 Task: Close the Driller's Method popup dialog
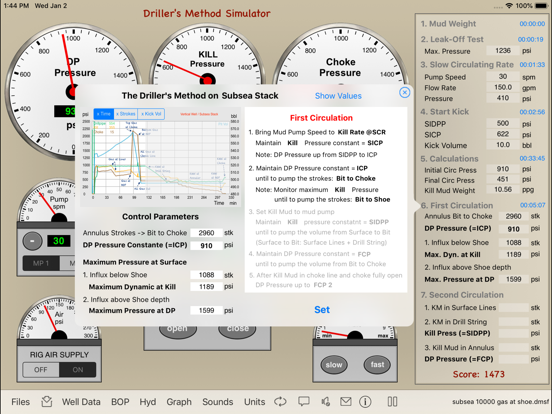pos(404,93)
